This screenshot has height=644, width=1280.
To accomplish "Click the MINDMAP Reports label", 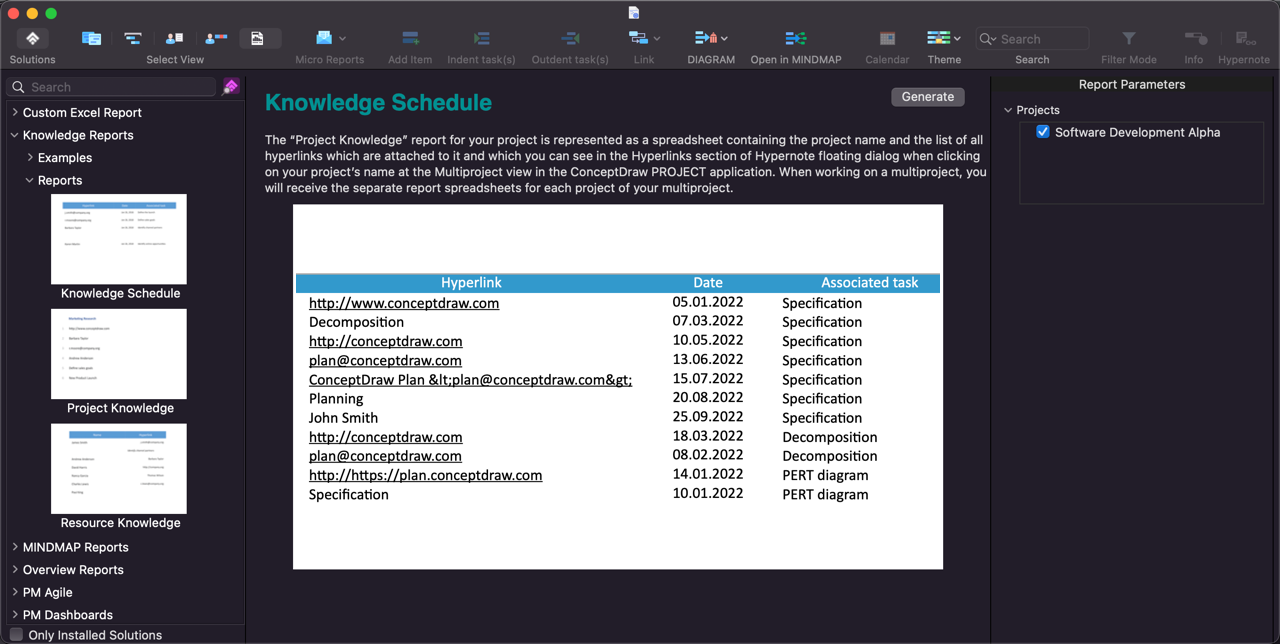I will (x=76, y=547).
